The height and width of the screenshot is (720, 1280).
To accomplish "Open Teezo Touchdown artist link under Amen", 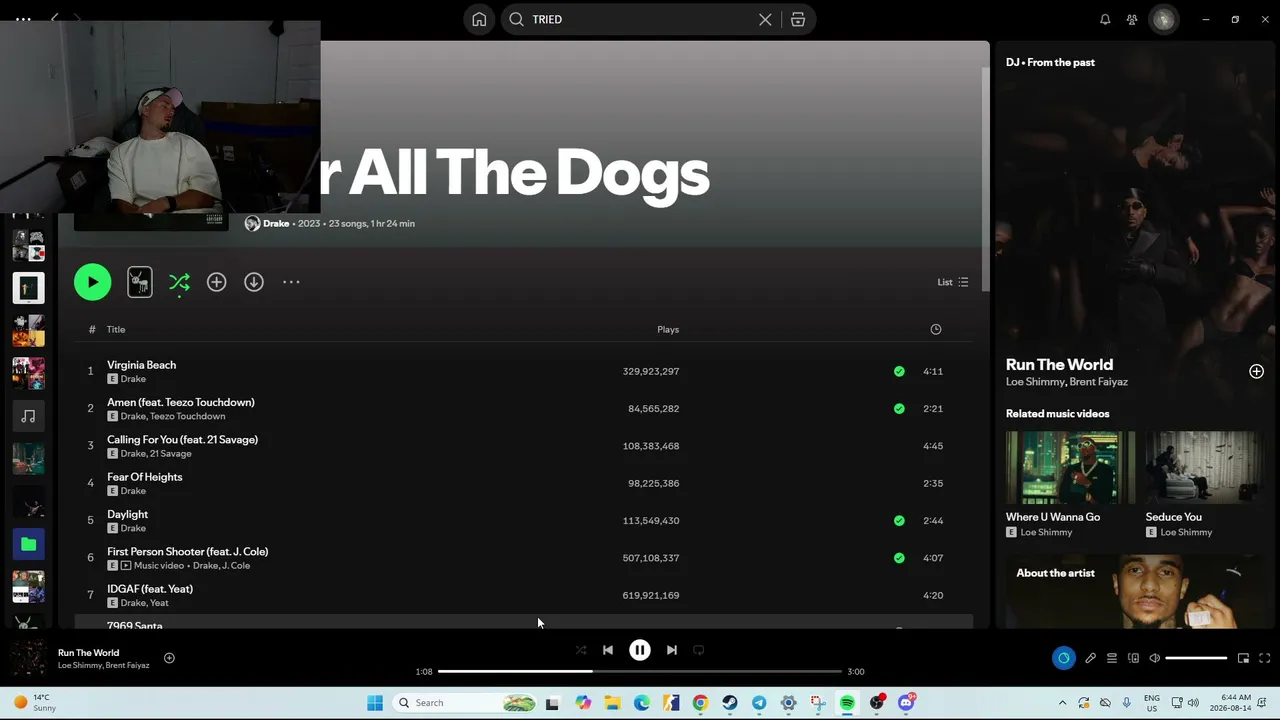I will 187,416.
